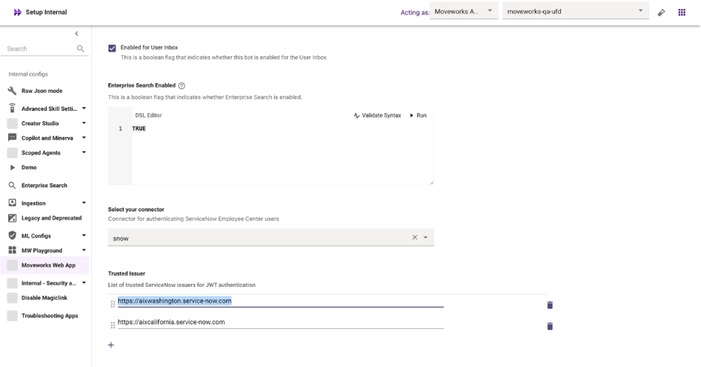Image resolution: width=701 pixels, height=367 pixels.
Task: Click the Advanced Skill Settings icon
Action: coord(12,108)
